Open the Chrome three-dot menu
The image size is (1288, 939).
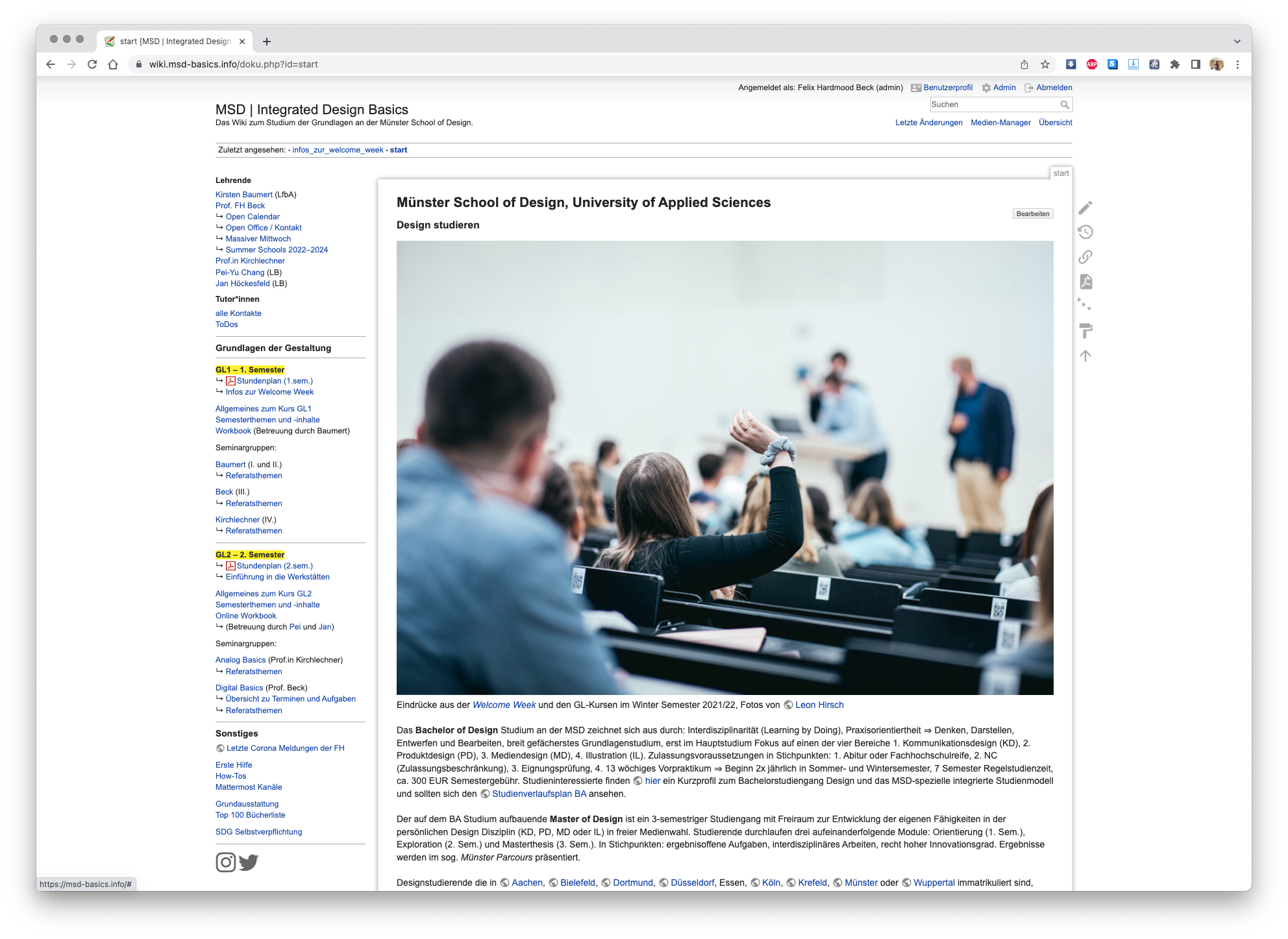click(1237, 64)
